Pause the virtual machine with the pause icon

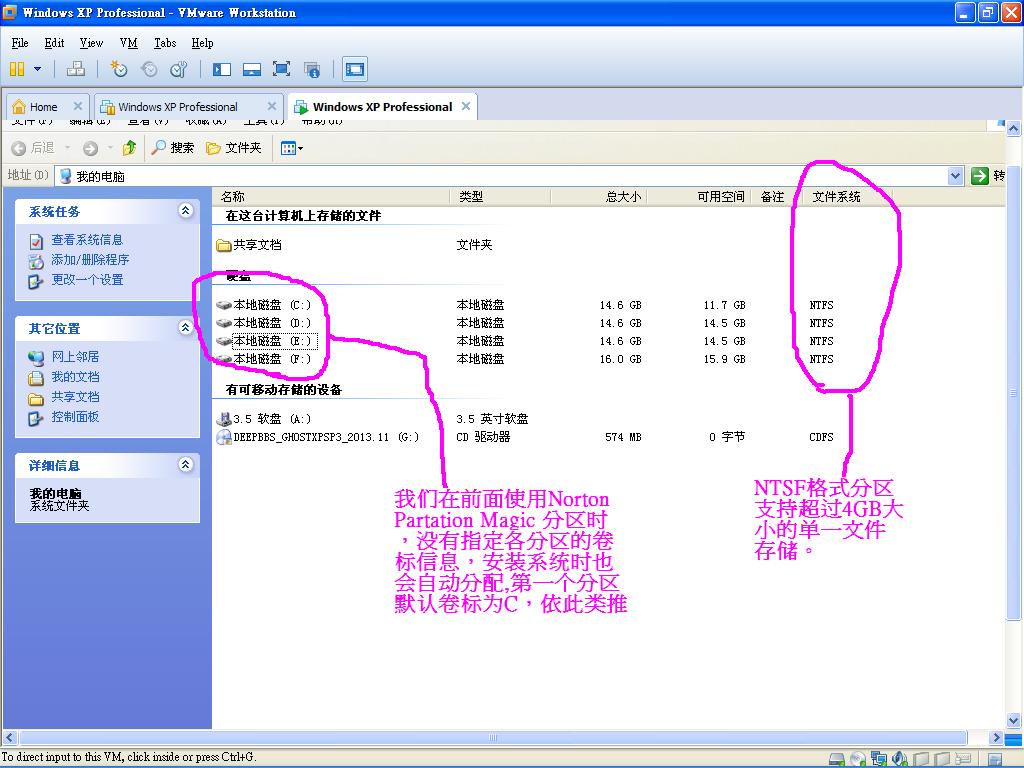click(x=18, y=69)
